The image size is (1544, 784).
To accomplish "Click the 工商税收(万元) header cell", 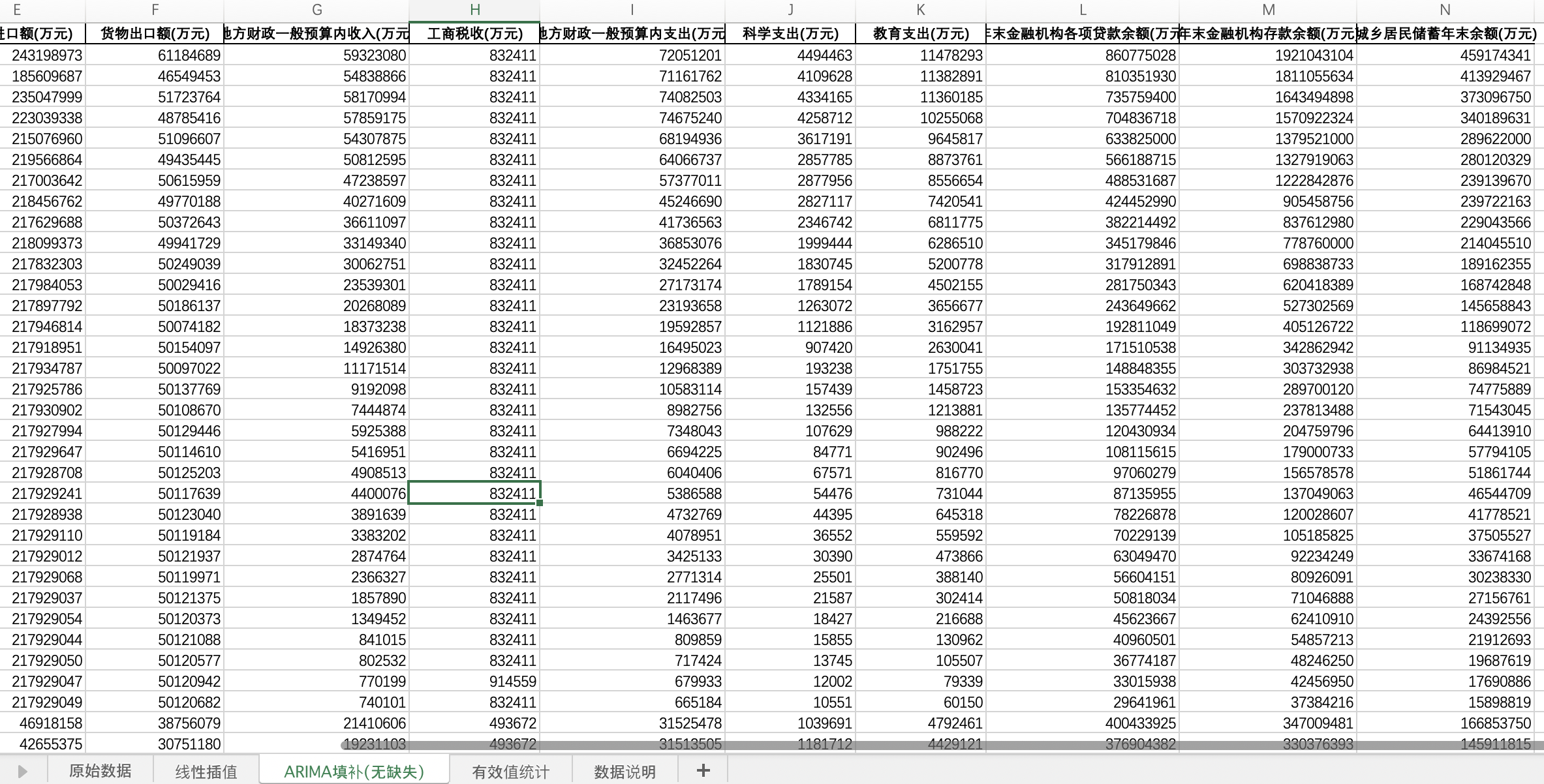I will [x=474, y=33].
